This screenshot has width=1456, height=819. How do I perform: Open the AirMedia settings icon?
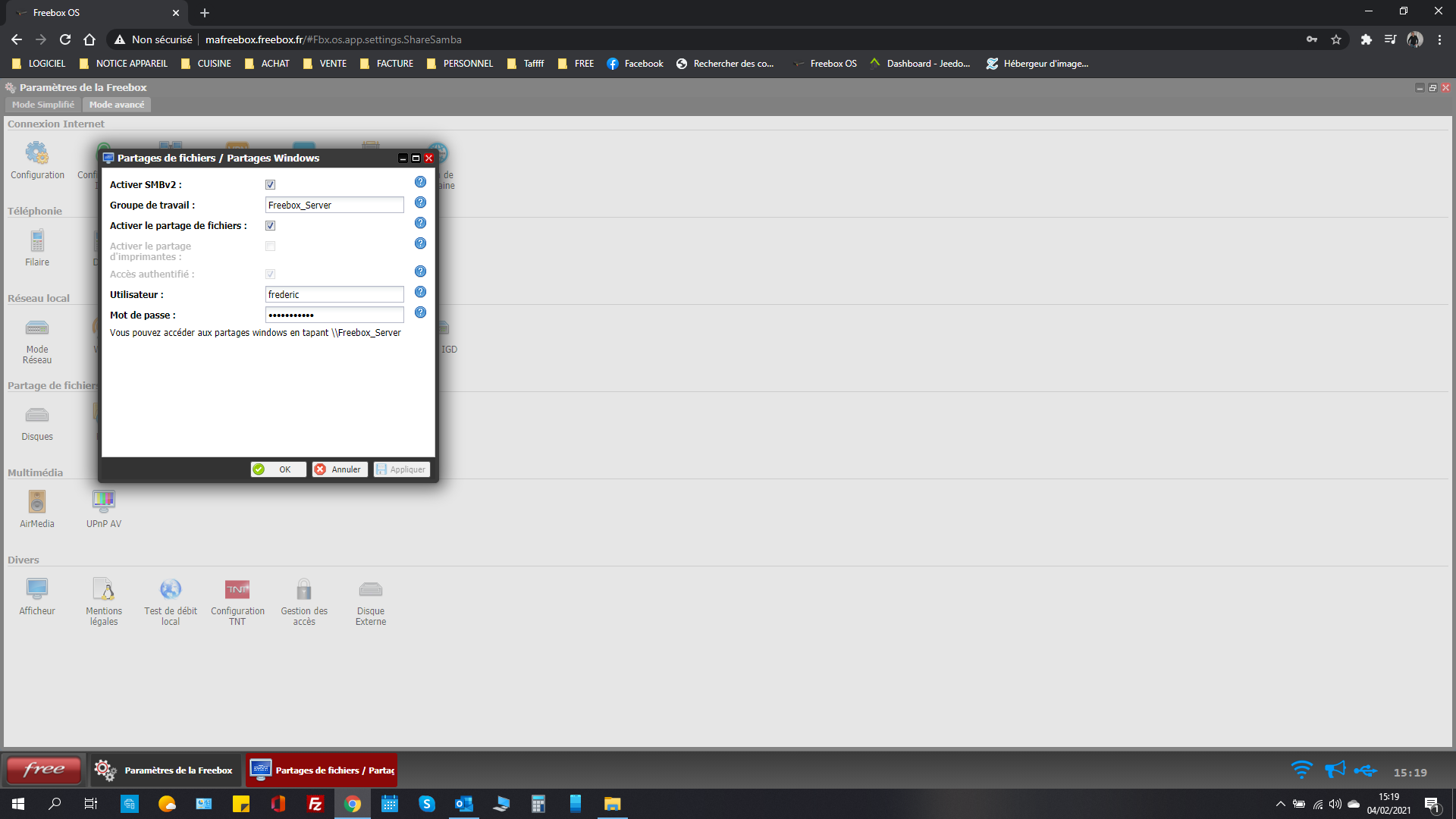click(37, 503)
